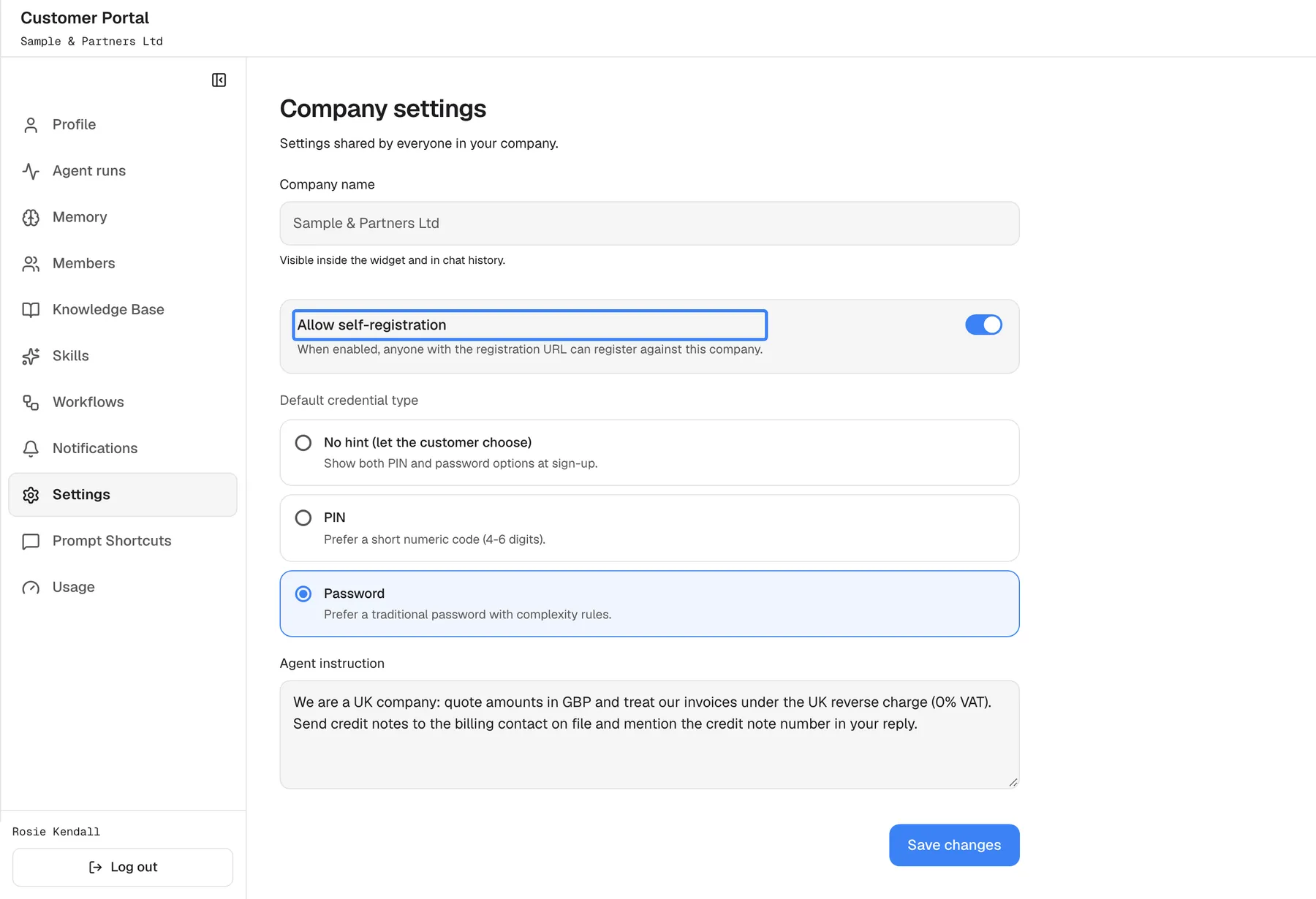Go to Workflows
The image size is (1316, 899).
[x=123, y=403]
